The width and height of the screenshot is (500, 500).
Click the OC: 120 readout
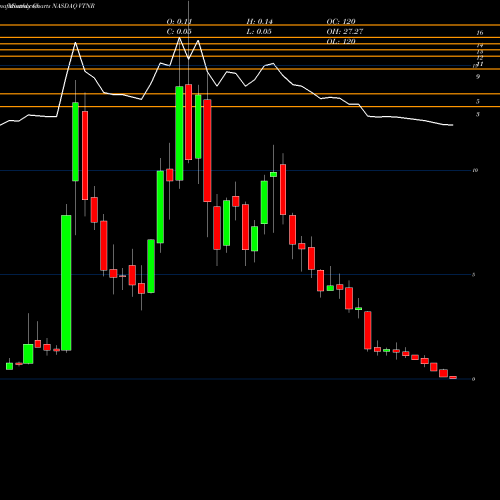(x=341, y=21)
